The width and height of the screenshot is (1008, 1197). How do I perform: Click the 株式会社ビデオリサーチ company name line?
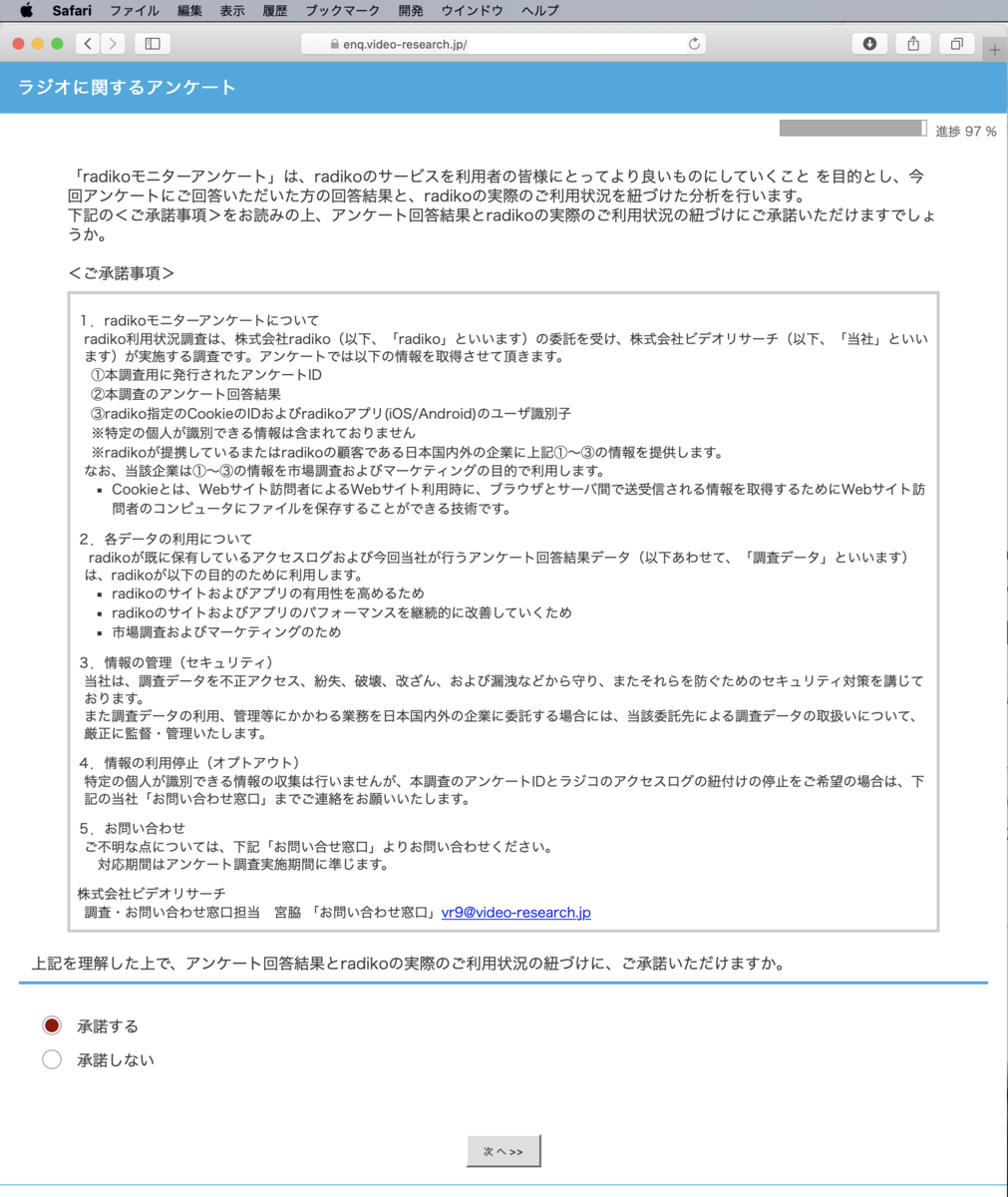point(152,893)
